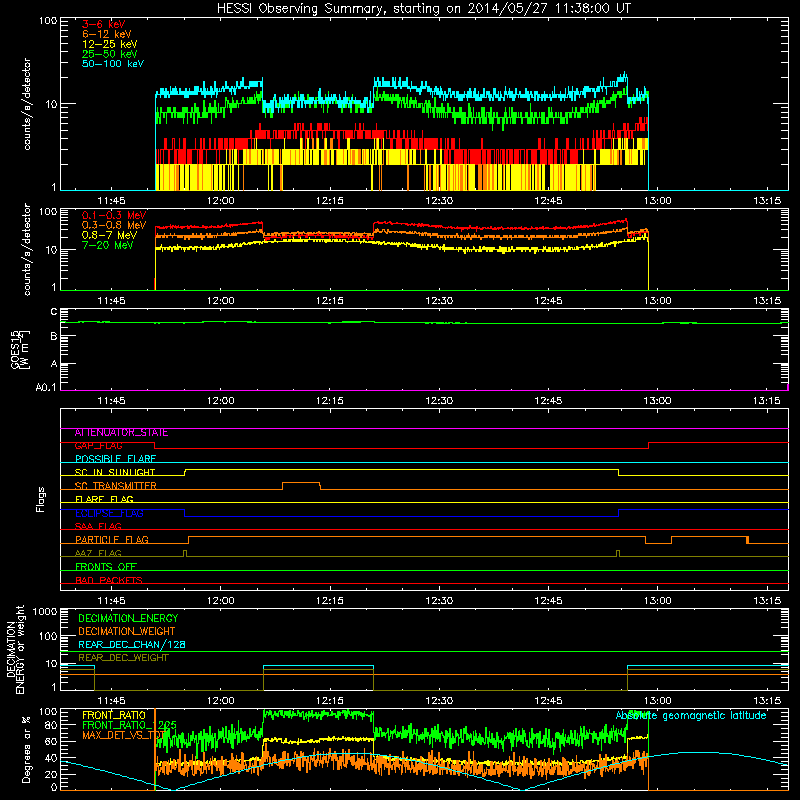This screenshot has width=800, height=800.
Task: Click the 12:45 tick below the decimation panel
Action: (x=548, y=701)
